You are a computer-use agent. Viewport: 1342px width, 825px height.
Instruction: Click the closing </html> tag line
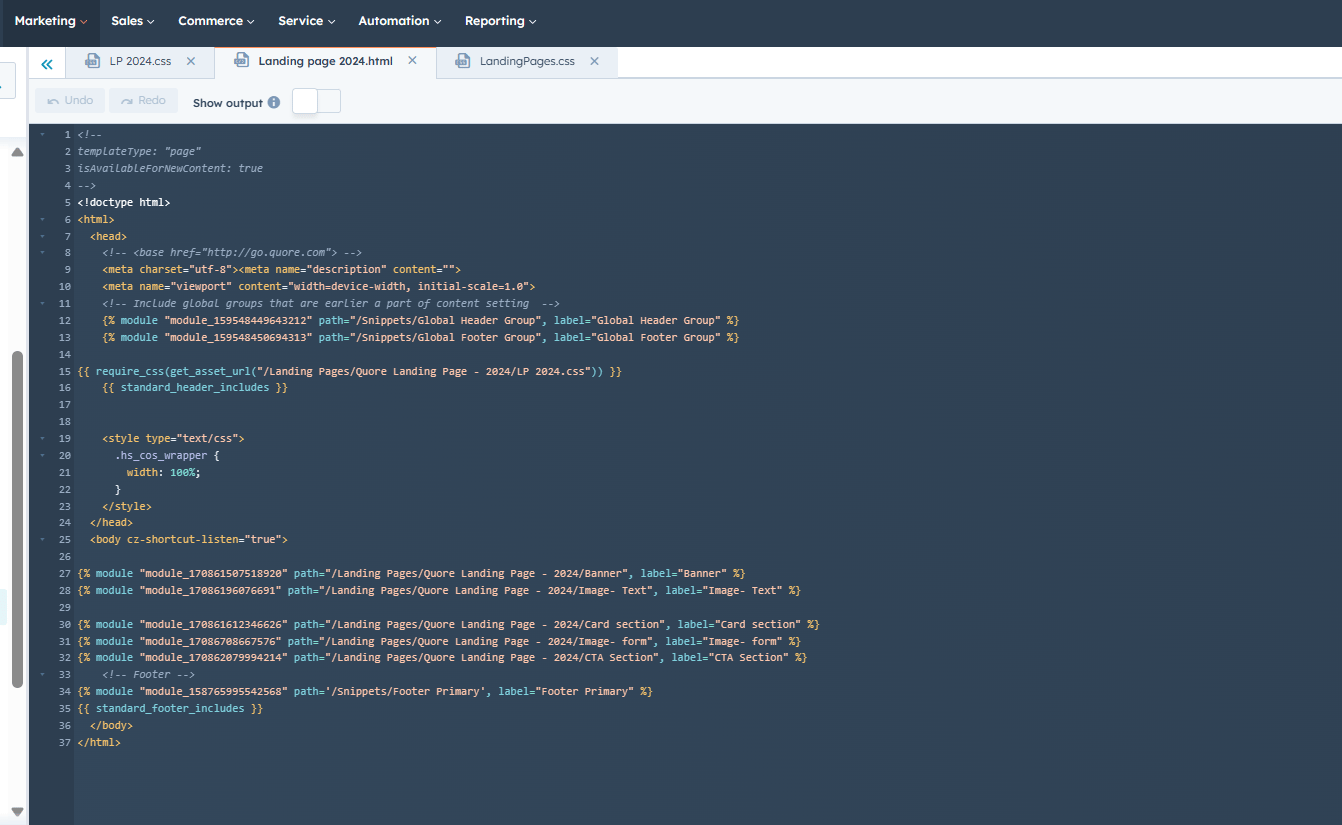pos(99,742)
